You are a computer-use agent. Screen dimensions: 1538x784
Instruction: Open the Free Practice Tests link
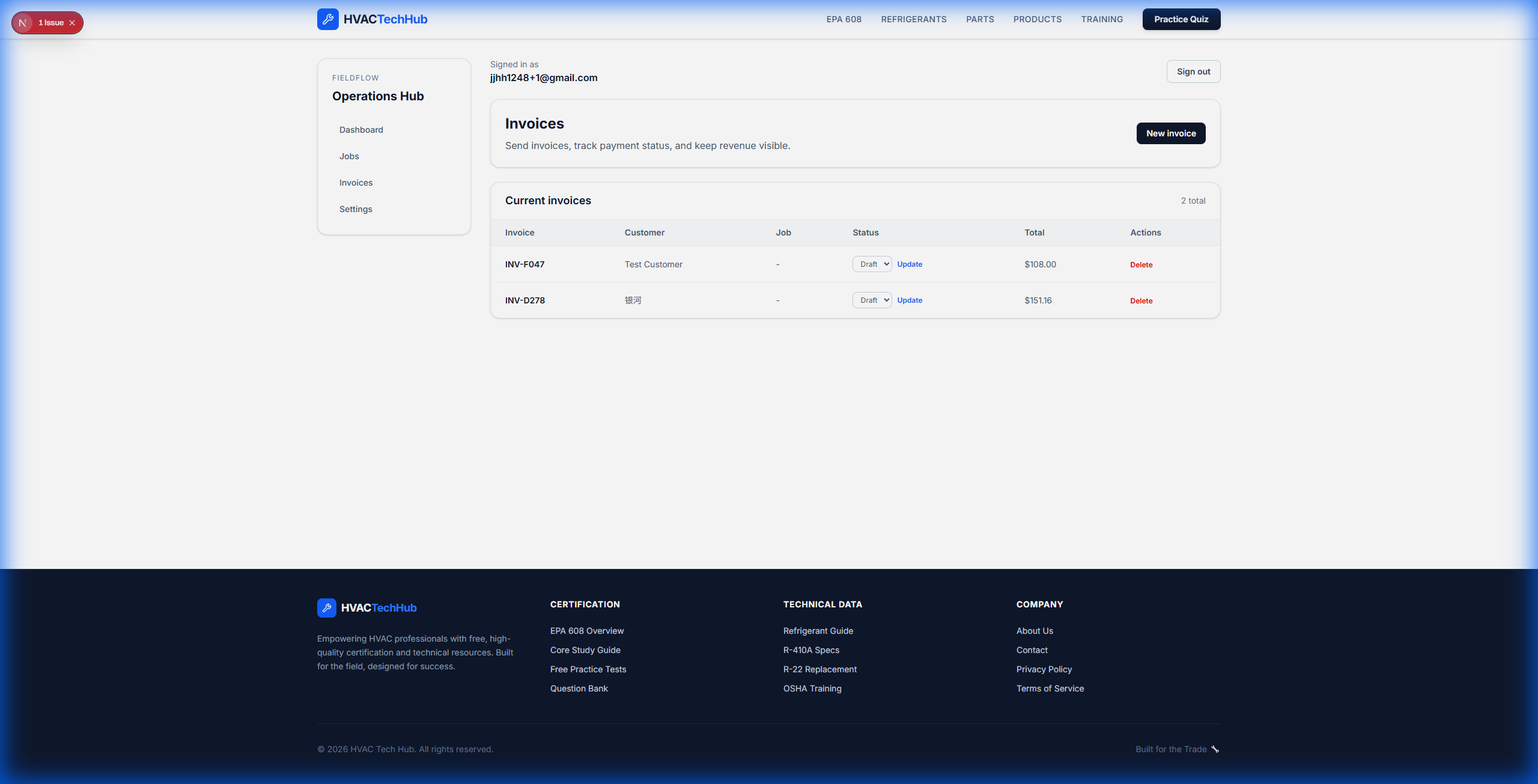pyautogui.click(x=588, y=669)
